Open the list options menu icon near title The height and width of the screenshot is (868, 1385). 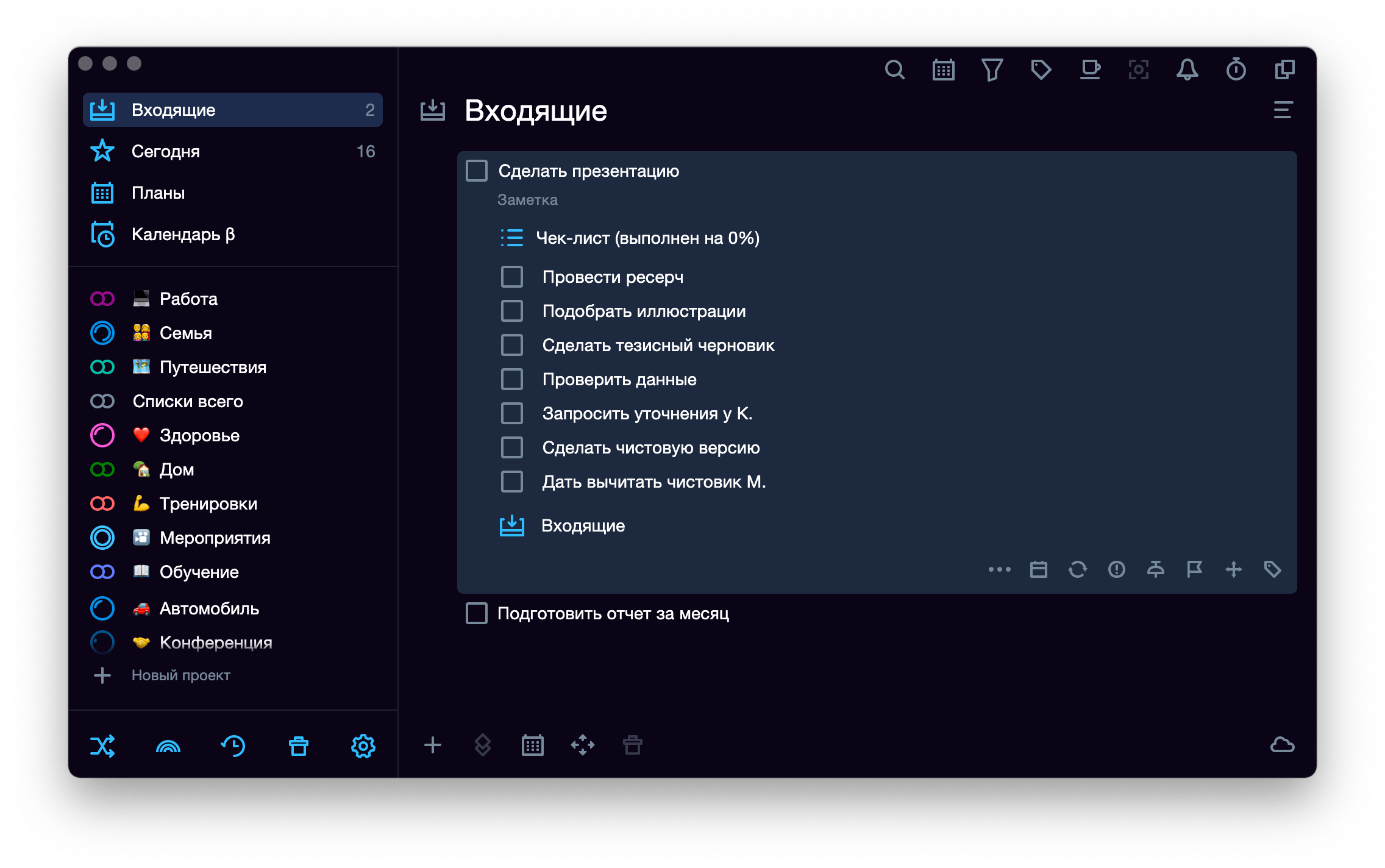point(1283,110)
